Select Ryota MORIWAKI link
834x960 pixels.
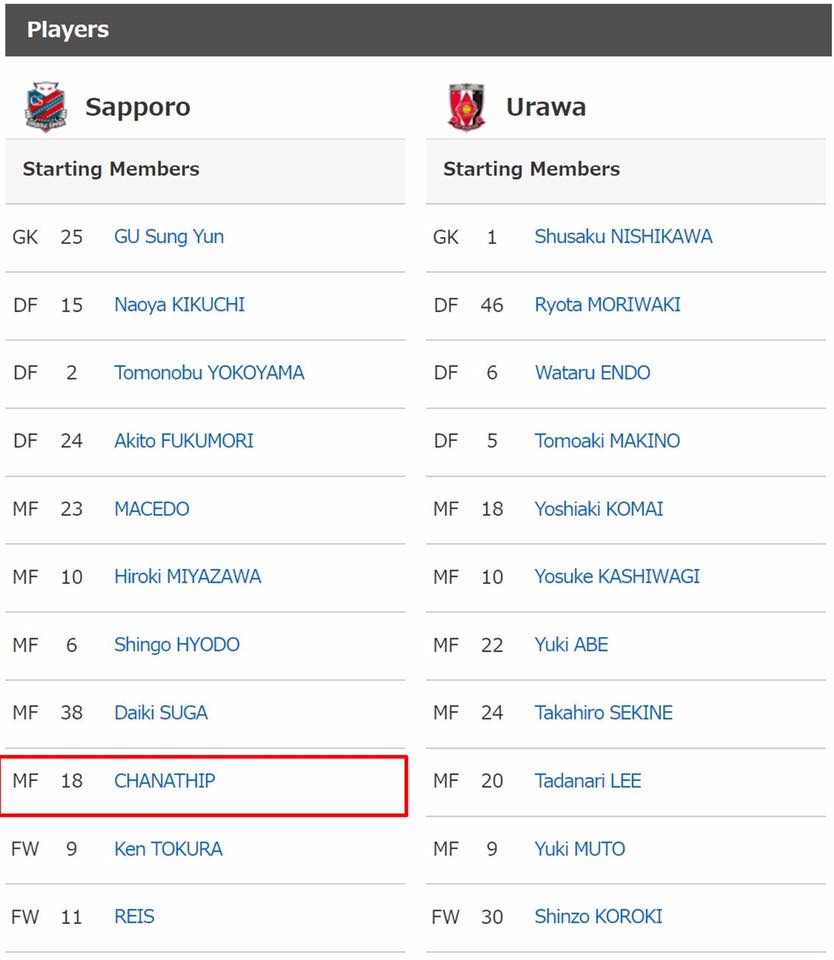click(607, 305)
